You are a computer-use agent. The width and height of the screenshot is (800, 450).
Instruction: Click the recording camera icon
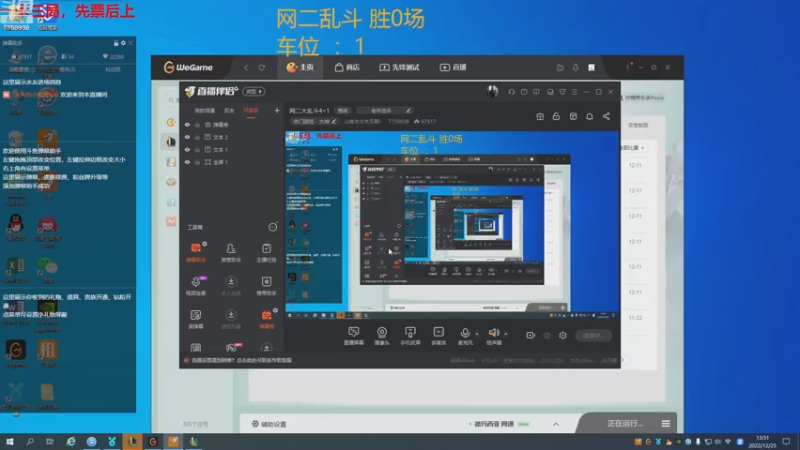pyautogui.click(x=531, y=335)
